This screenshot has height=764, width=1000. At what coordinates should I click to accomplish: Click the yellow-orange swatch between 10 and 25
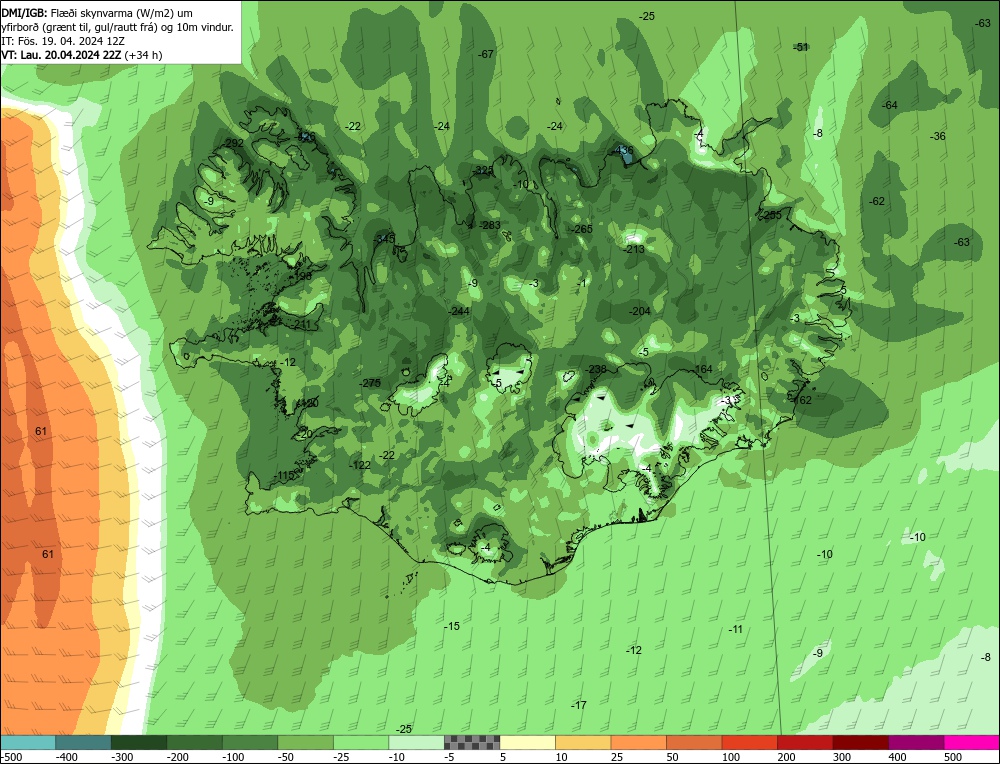583,742
